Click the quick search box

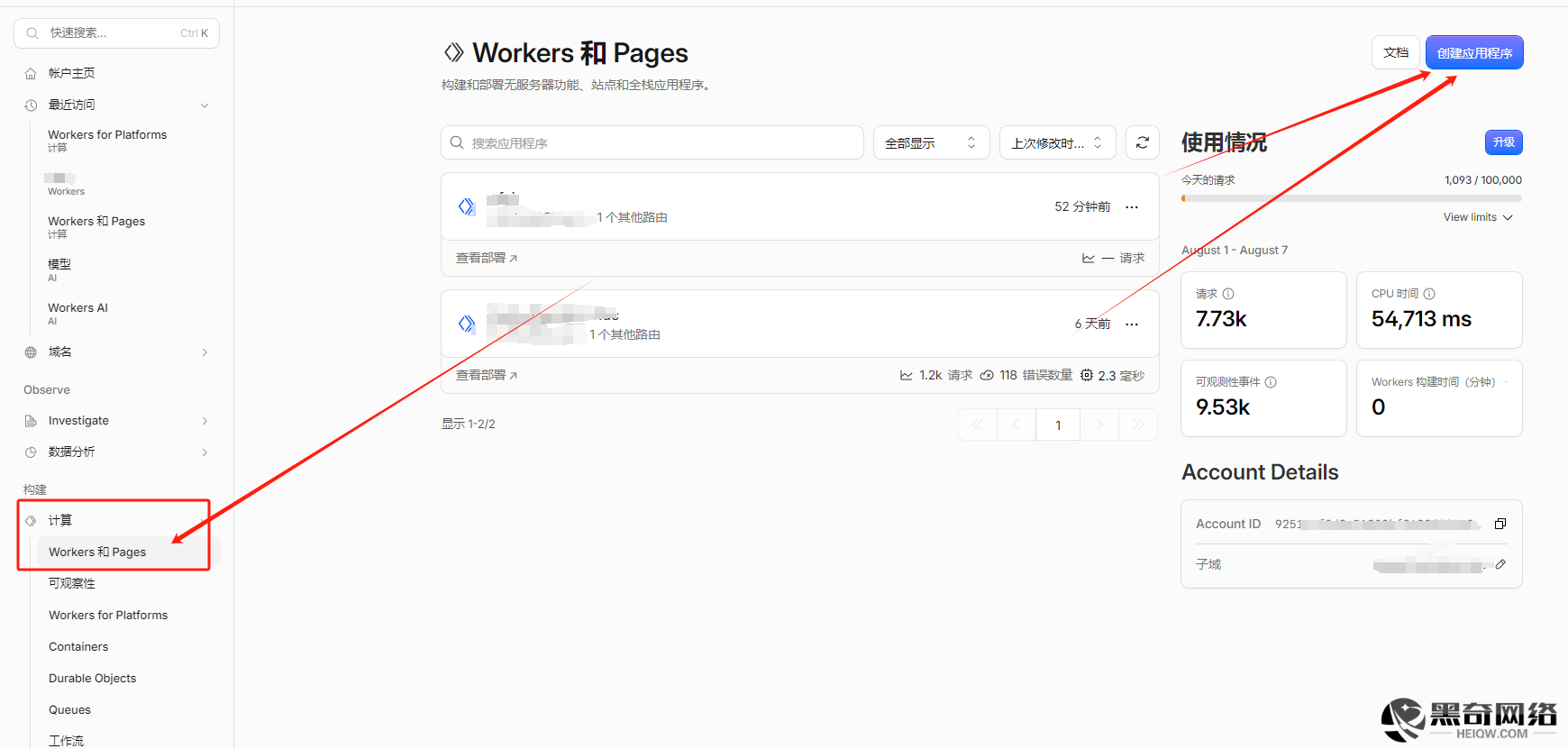[116, 33]
